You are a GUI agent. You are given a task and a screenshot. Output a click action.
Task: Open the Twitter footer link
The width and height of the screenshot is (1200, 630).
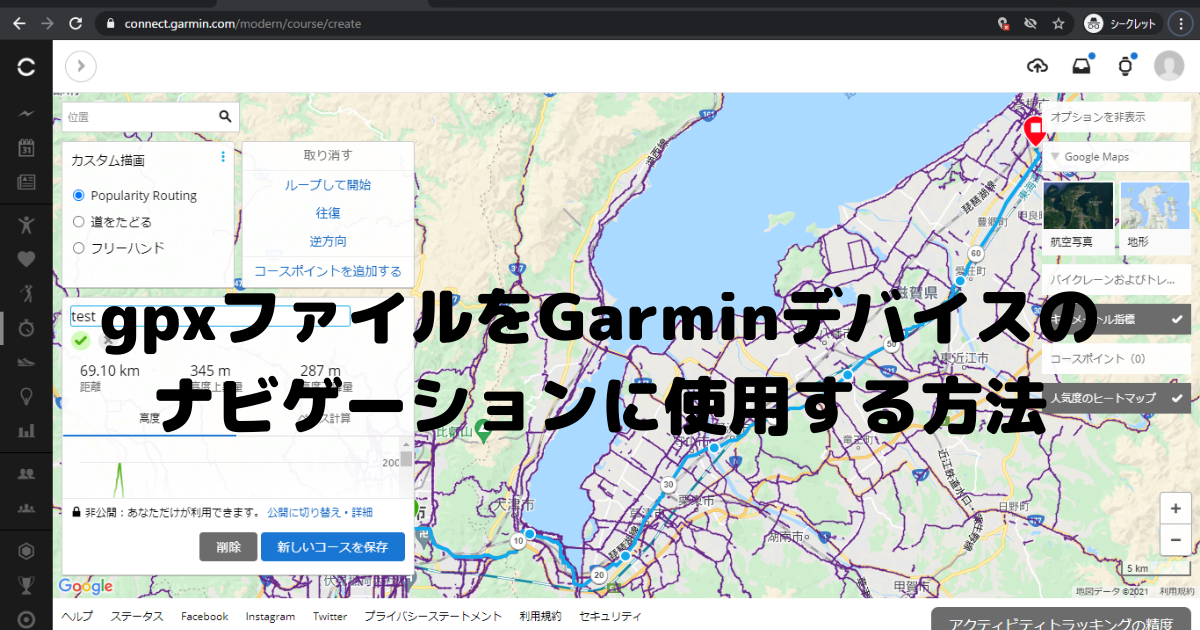330,616
